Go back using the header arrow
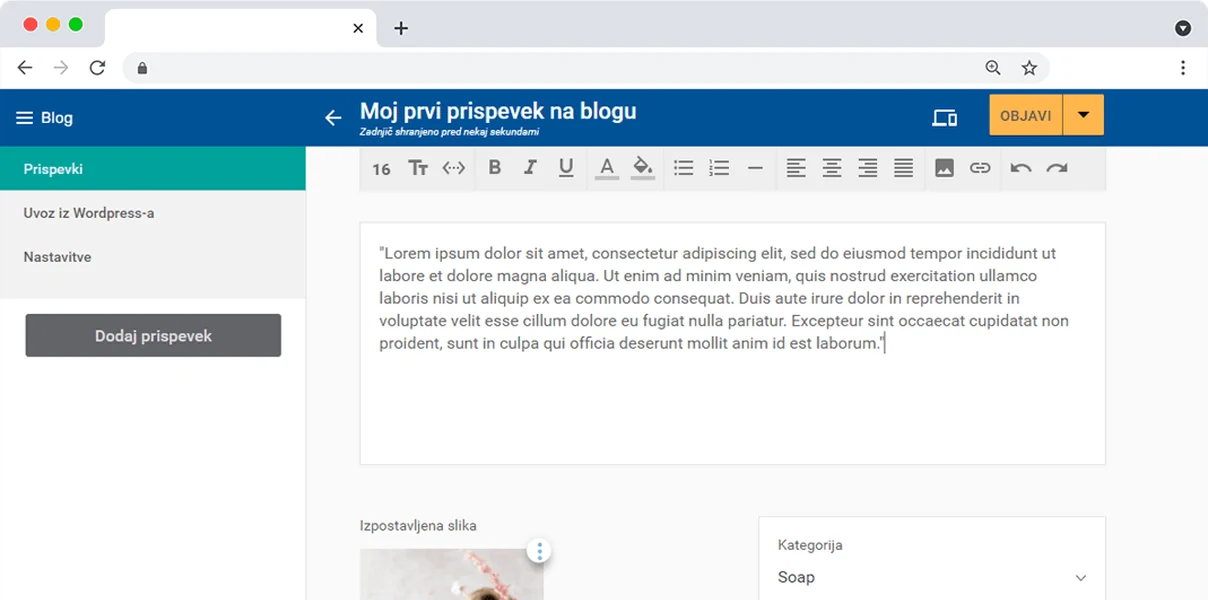The image size is (1208, 600). tap(333, 118)
